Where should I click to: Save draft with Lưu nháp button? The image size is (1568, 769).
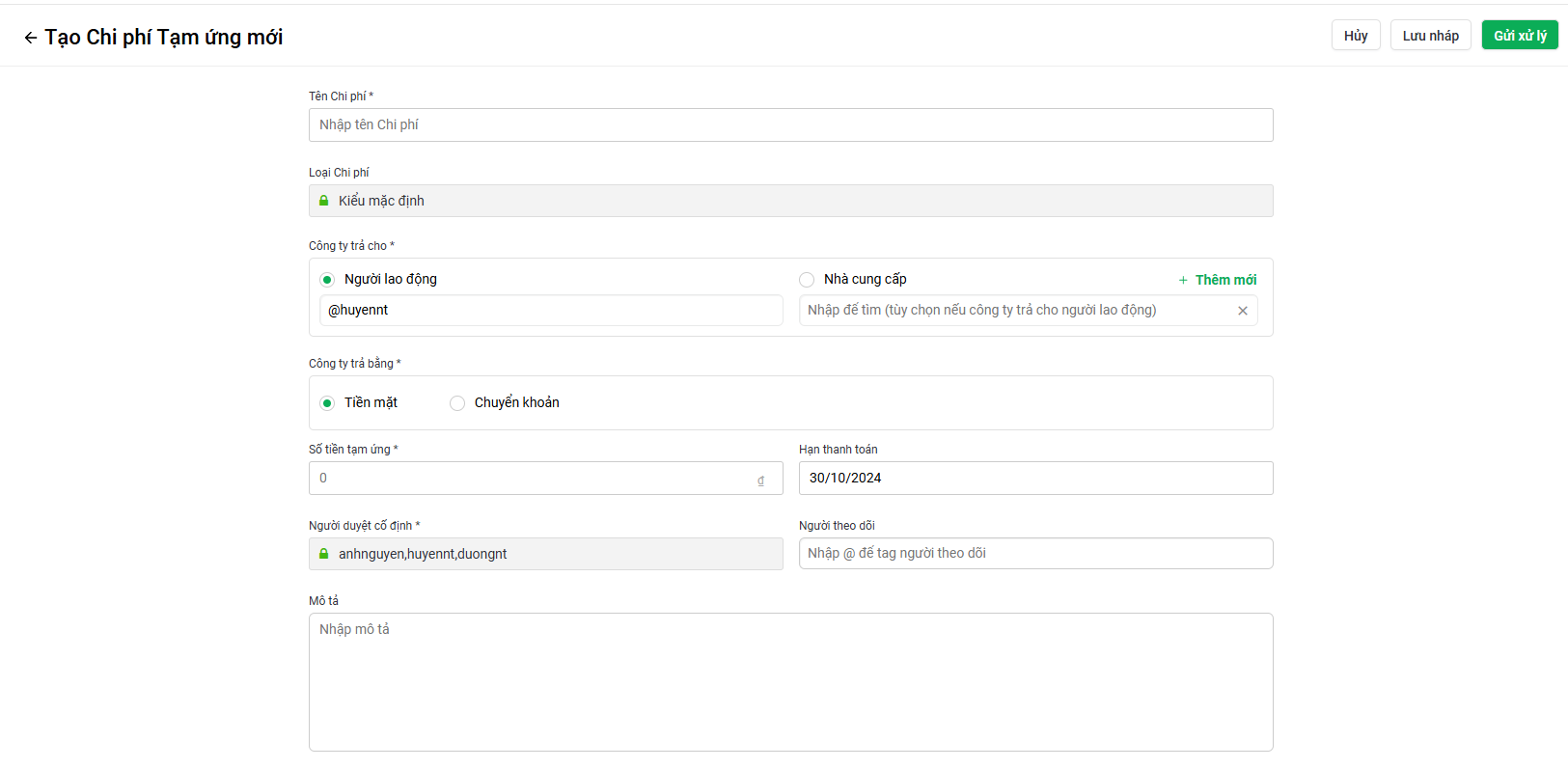pyautogui.click(x=1430, y=35)
